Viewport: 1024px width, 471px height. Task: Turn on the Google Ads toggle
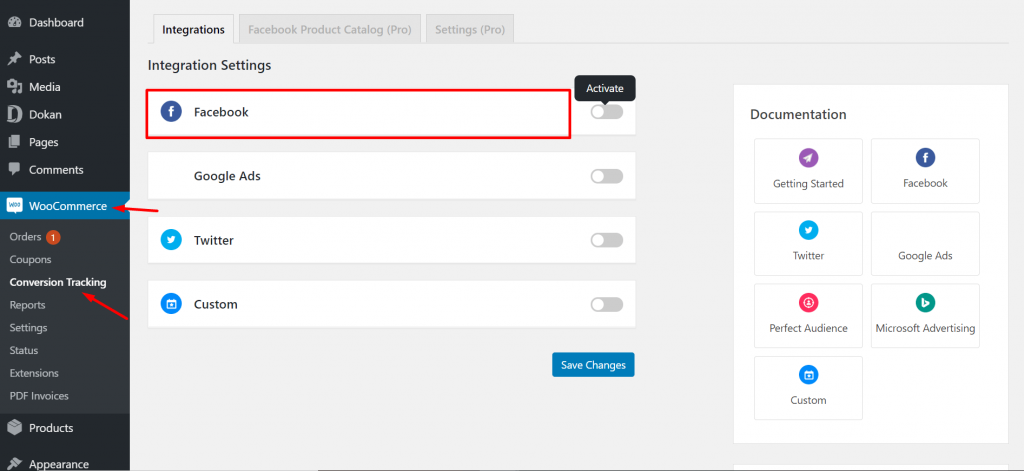[606, 176]
